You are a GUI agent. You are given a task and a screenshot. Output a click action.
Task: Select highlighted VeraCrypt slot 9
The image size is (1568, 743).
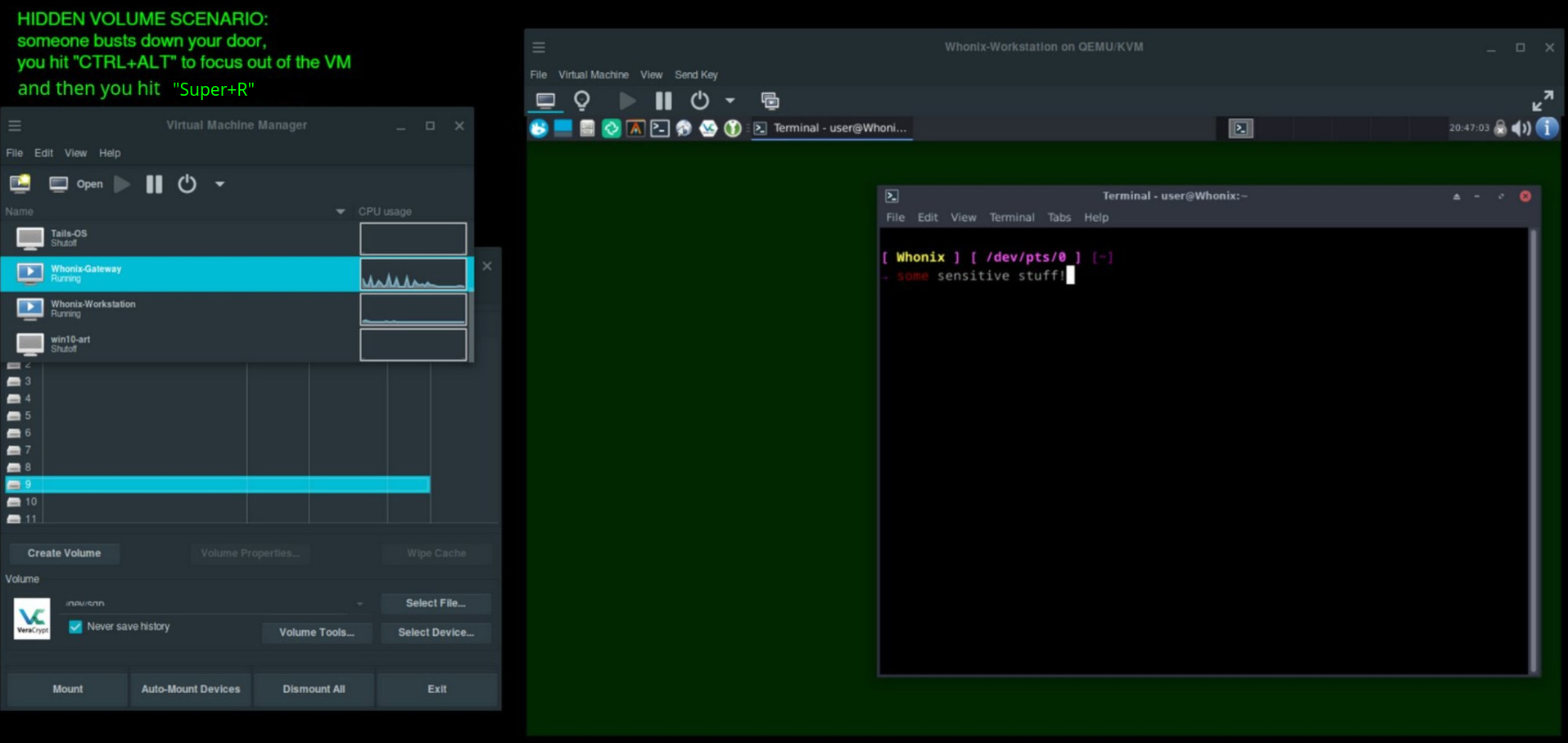tap(218, 484)
